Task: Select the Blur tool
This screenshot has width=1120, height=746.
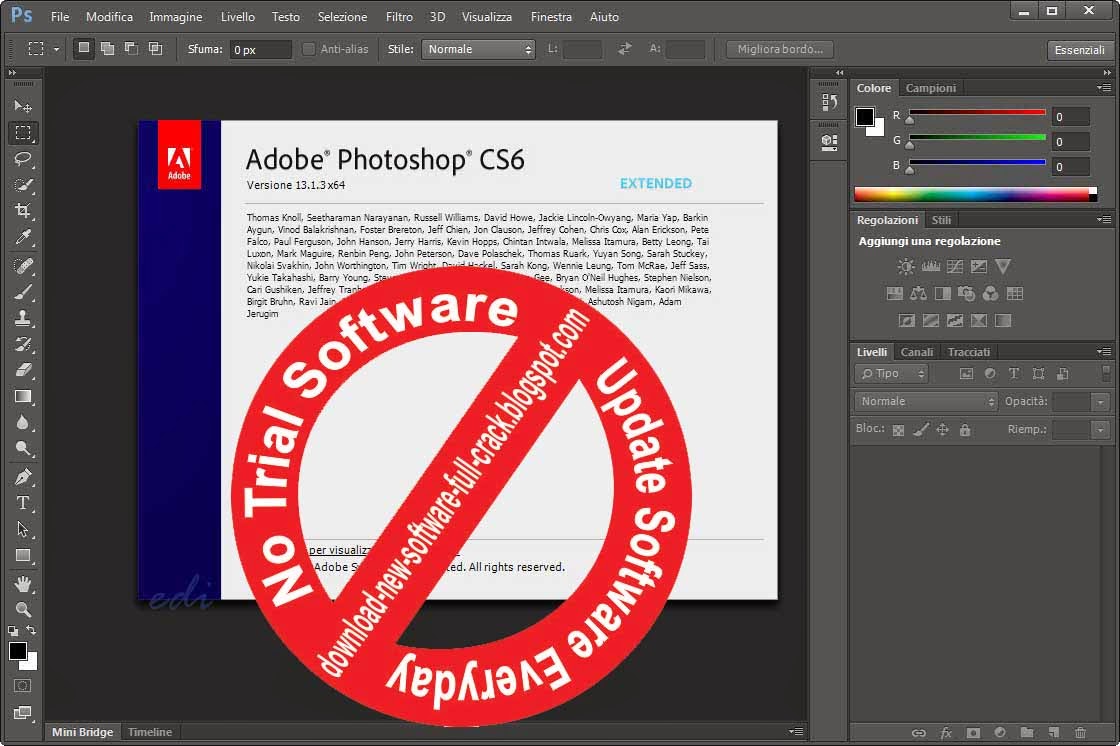Action: 23,422
